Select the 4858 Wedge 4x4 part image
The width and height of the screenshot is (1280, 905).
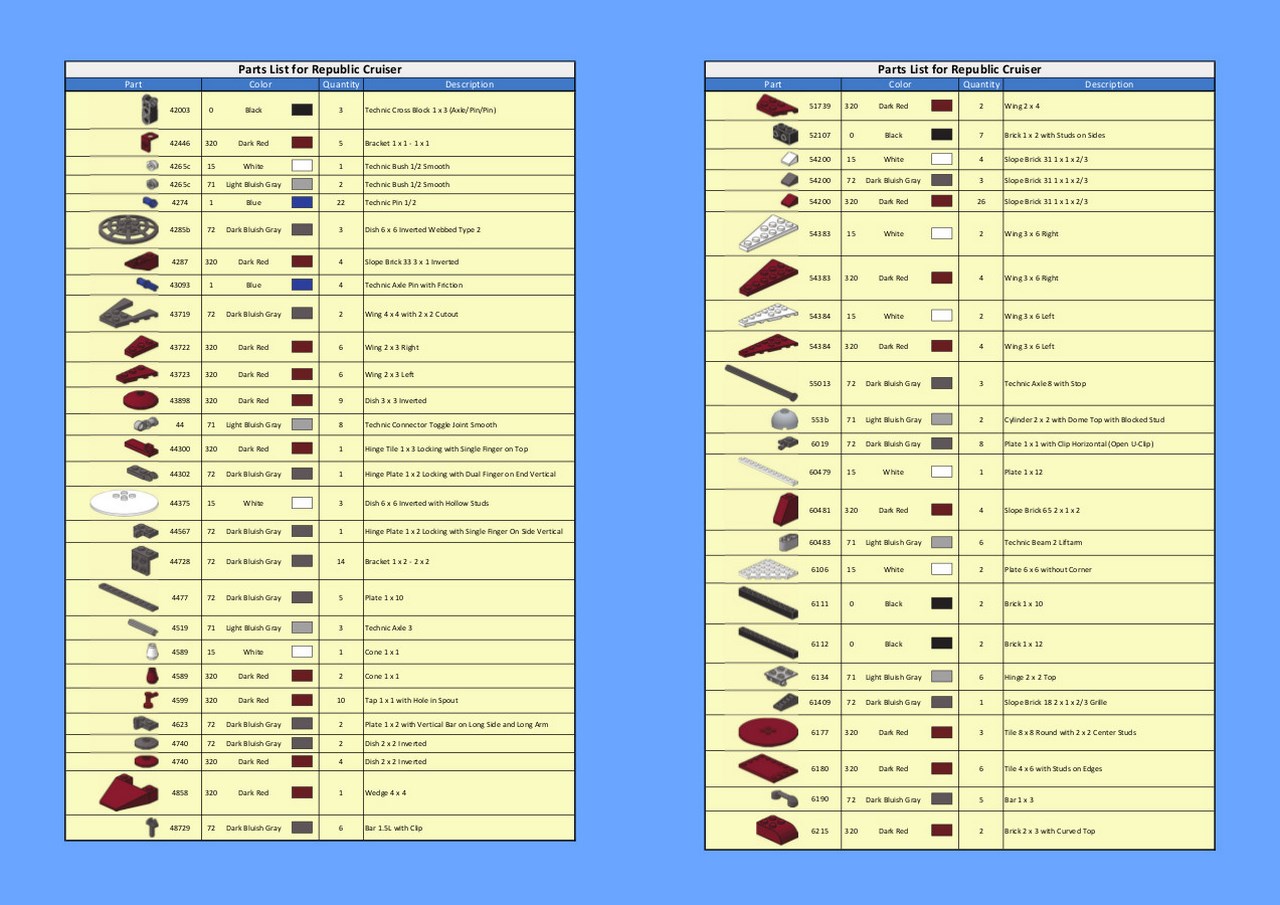coord(129,792)
